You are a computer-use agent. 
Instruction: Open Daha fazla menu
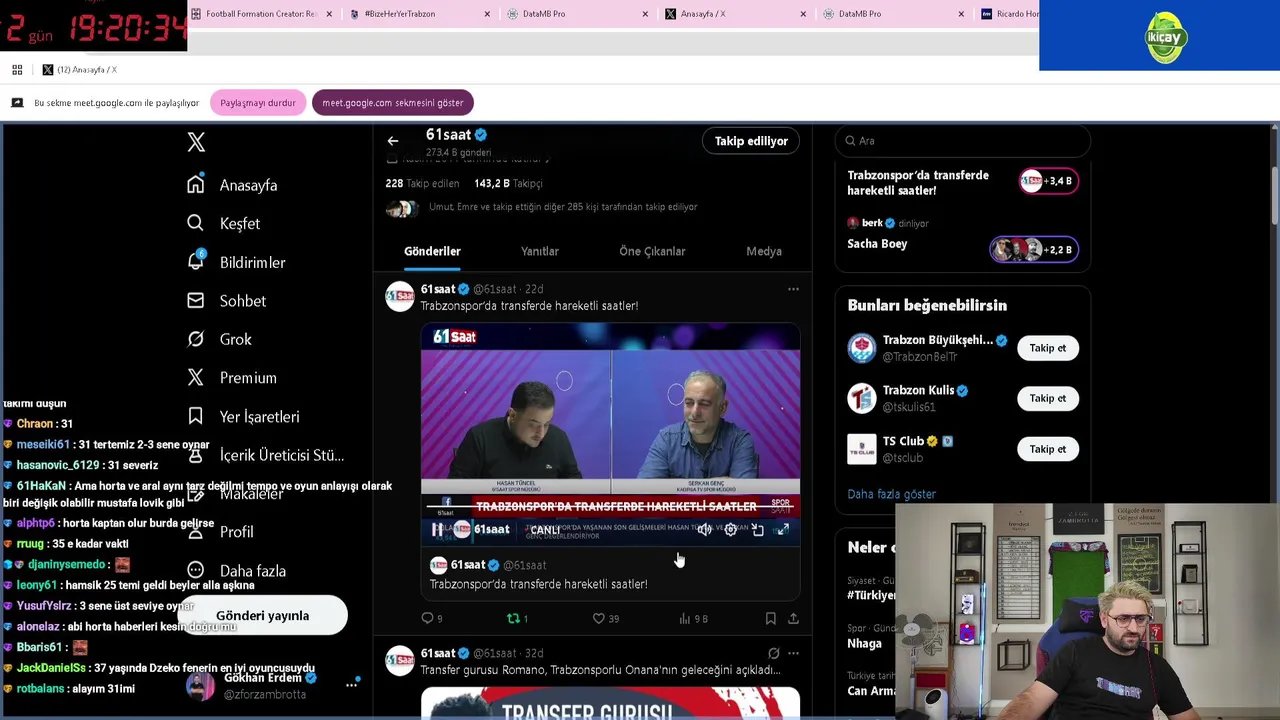tap(237, 571)
